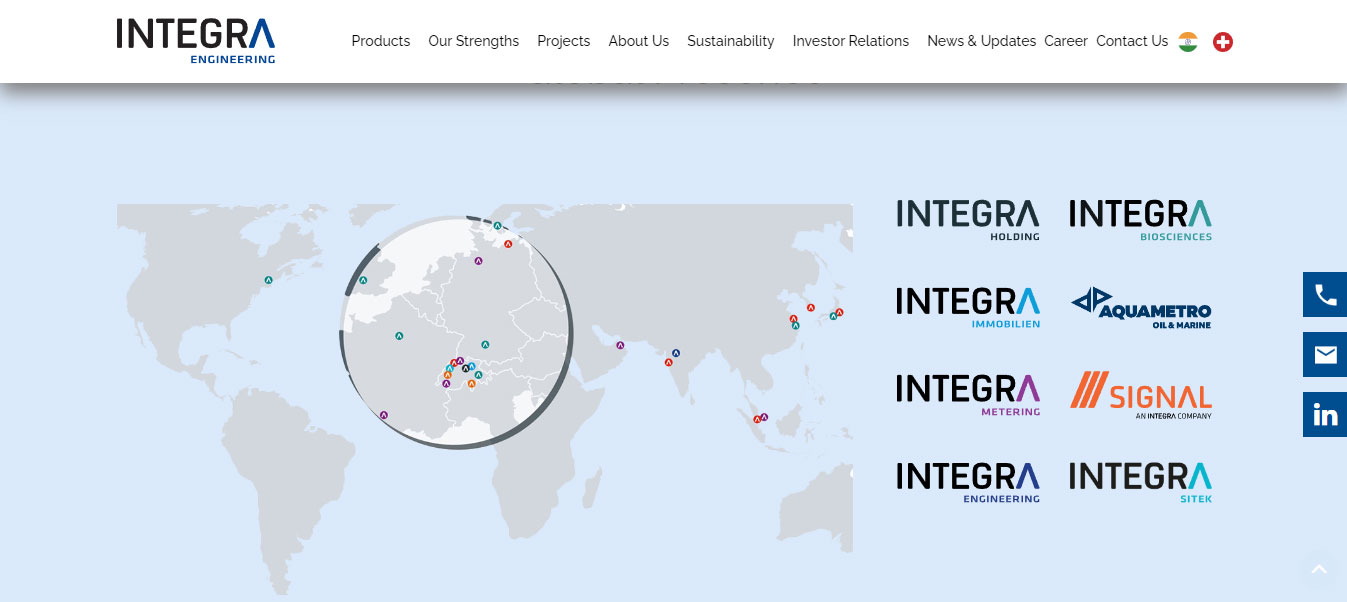Click the INTEGRA Sitek logo
Viewport: 1347px width, 602px height.
tap(1140, 479)
